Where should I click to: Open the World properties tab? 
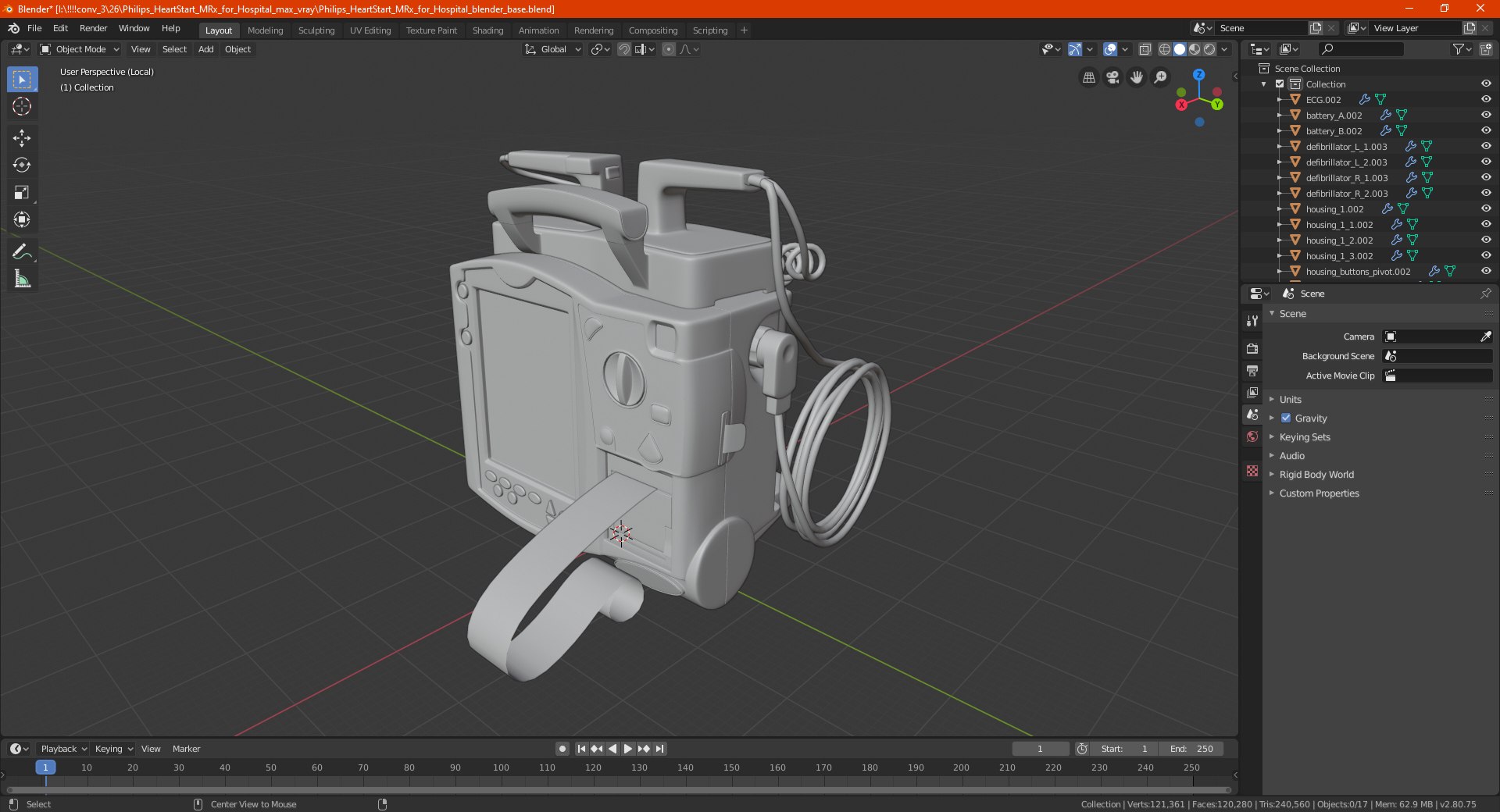click(x=1252, y=436)
